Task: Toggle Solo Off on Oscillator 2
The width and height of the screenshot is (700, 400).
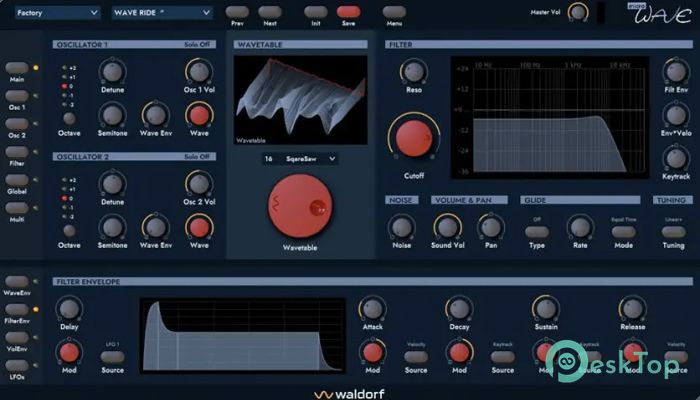Action: coord(198,157)
